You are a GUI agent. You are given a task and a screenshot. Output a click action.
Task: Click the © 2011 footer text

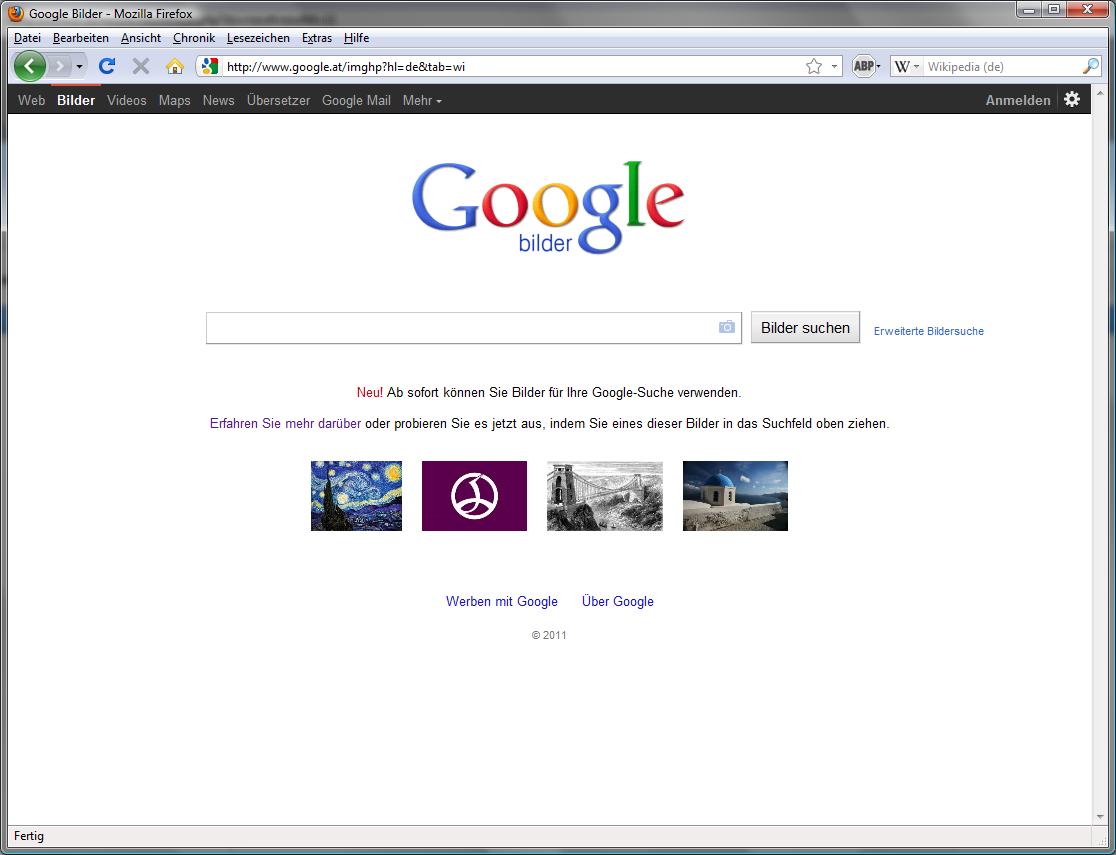click(x=549, y=635)
